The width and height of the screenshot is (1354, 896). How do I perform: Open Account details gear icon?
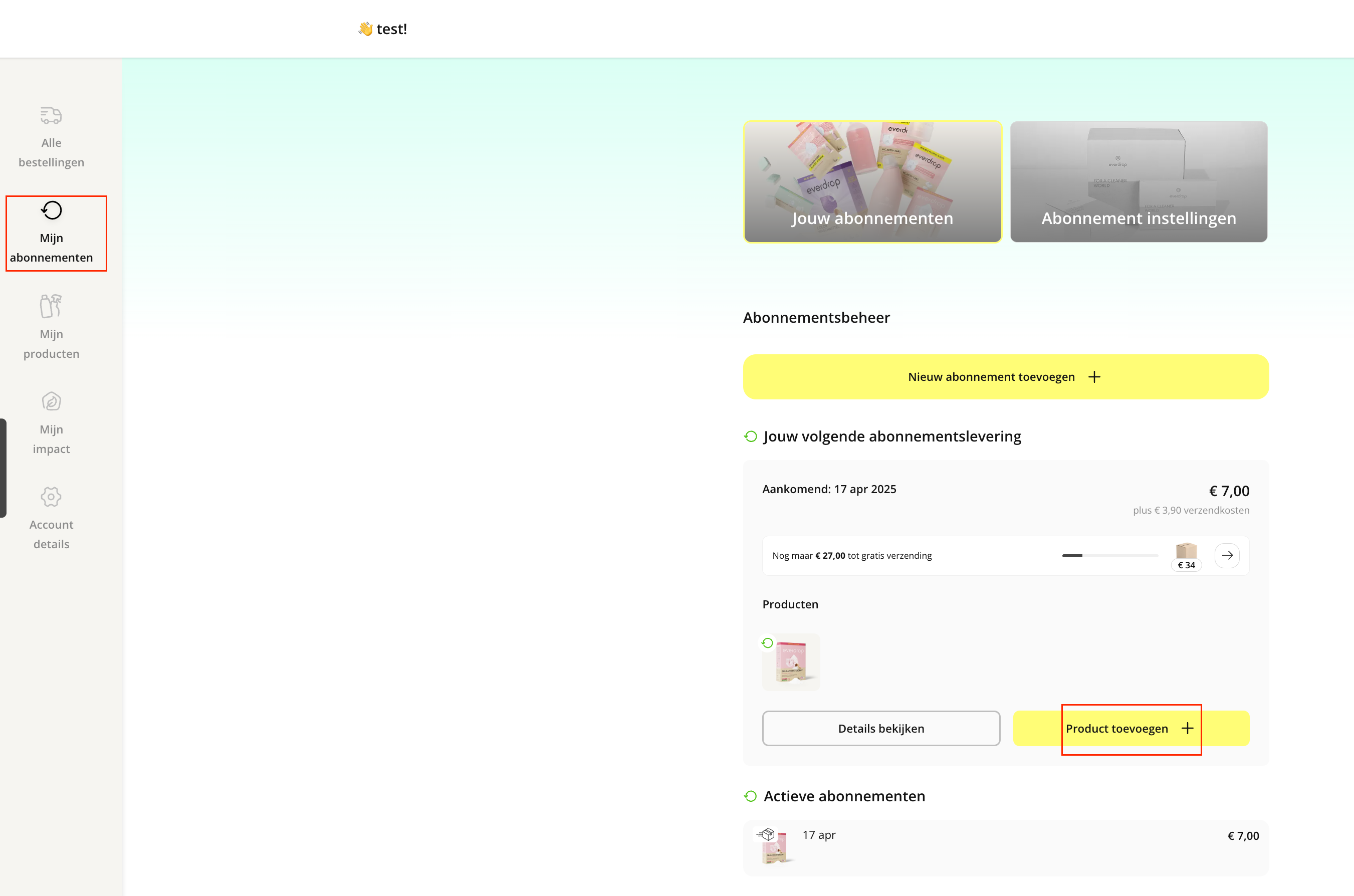tap(51, 497)
